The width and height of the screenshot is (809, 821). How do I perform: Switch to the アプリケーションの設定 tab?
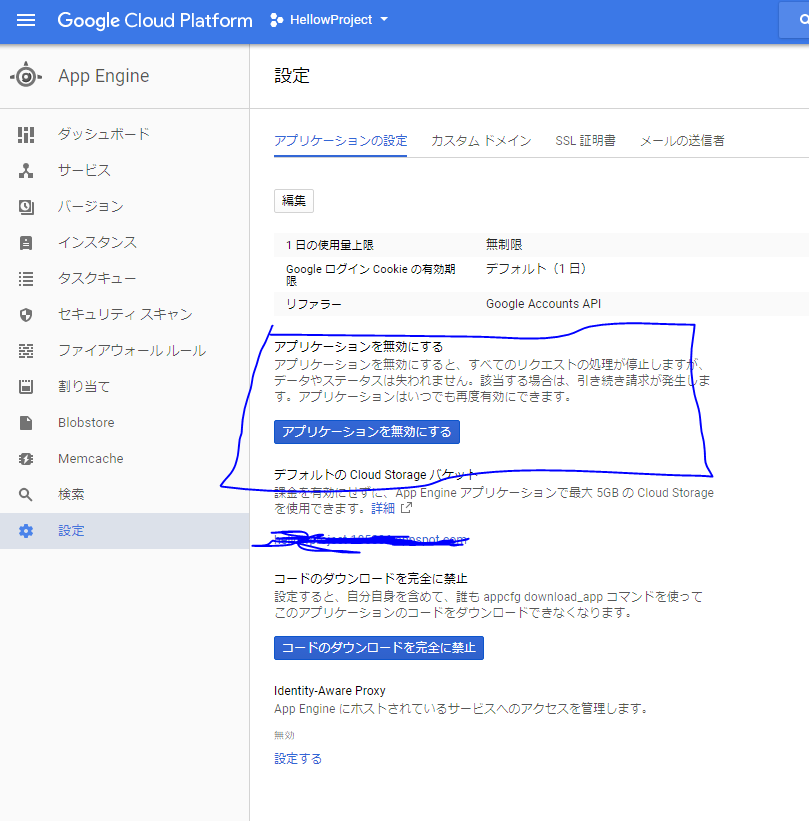point(340,141)
